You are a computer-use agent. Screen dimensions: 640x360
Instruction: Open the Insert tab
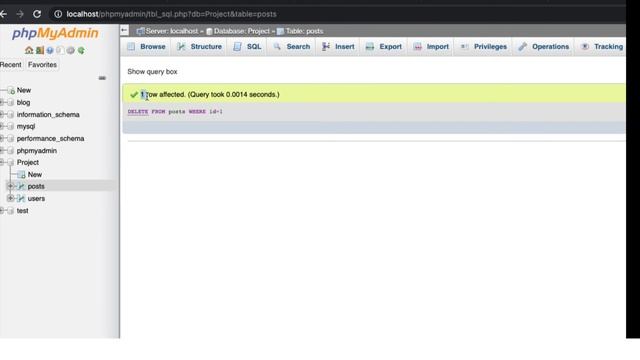coord(338,47)
